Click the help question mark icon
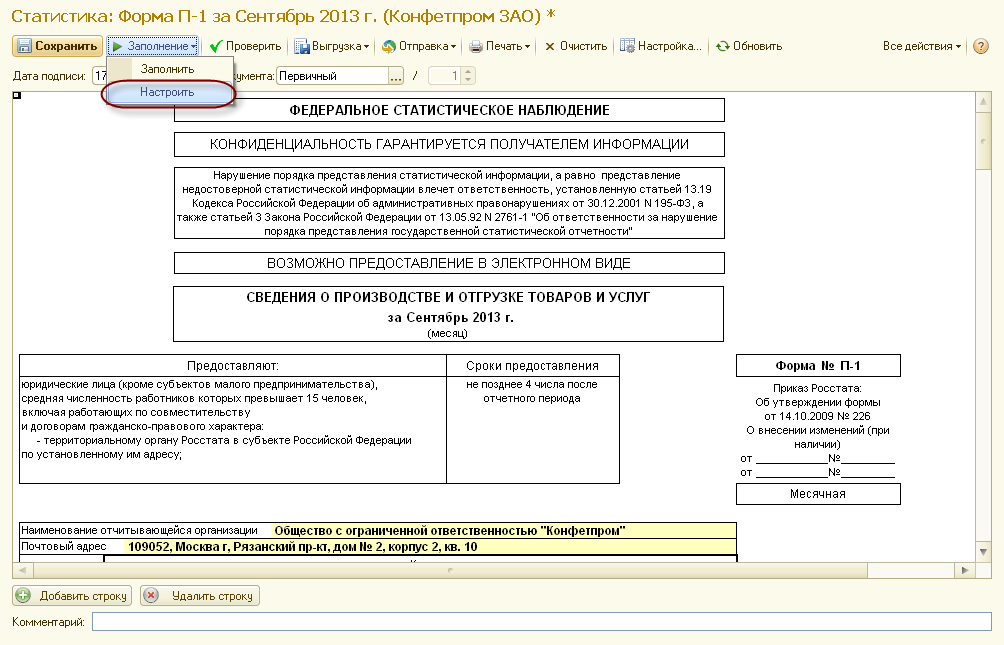Screen dimensions: 1004x645 [980, 46]
